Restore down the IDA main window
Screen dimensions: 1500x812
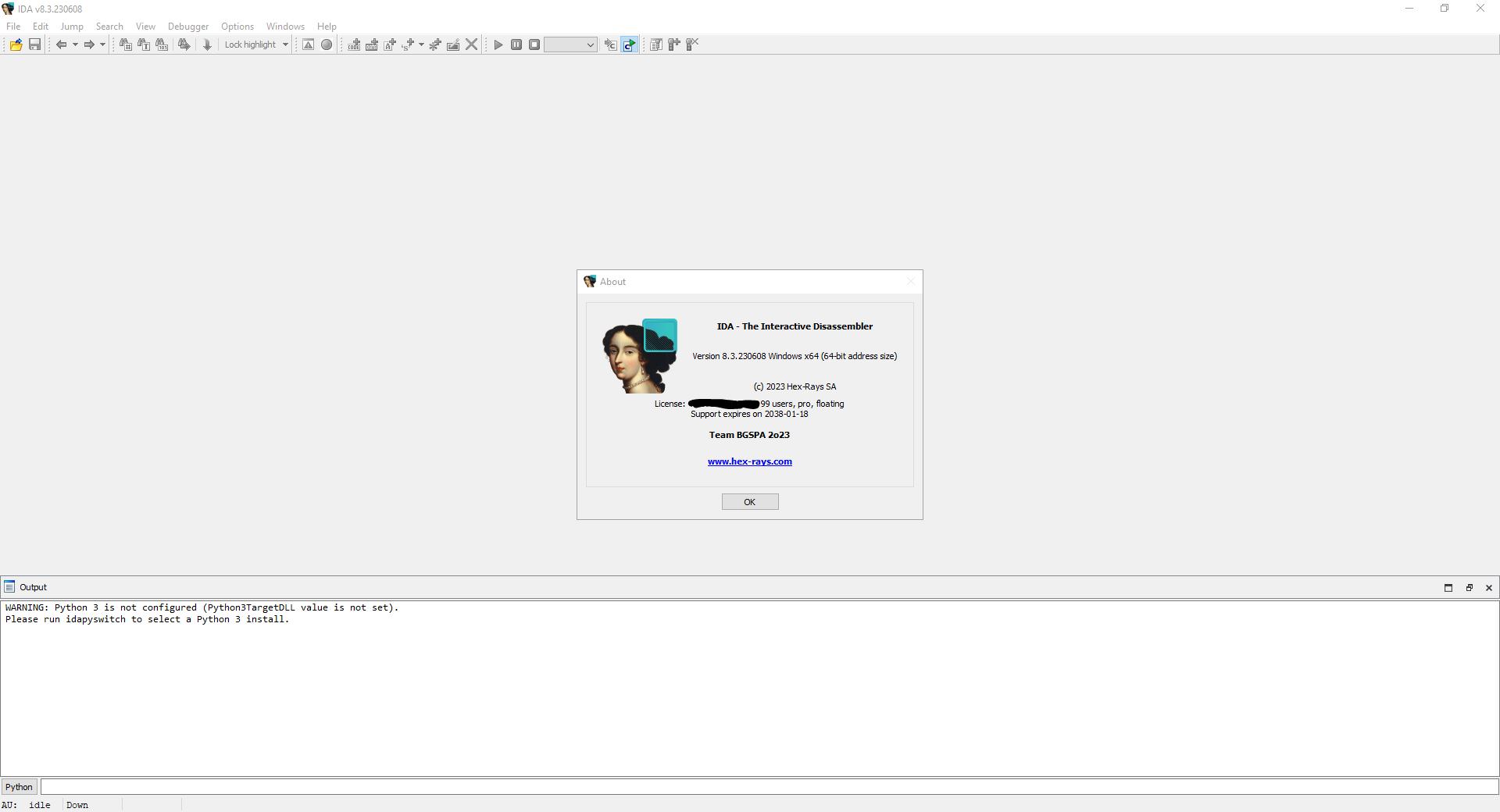tap(1445, 9)
